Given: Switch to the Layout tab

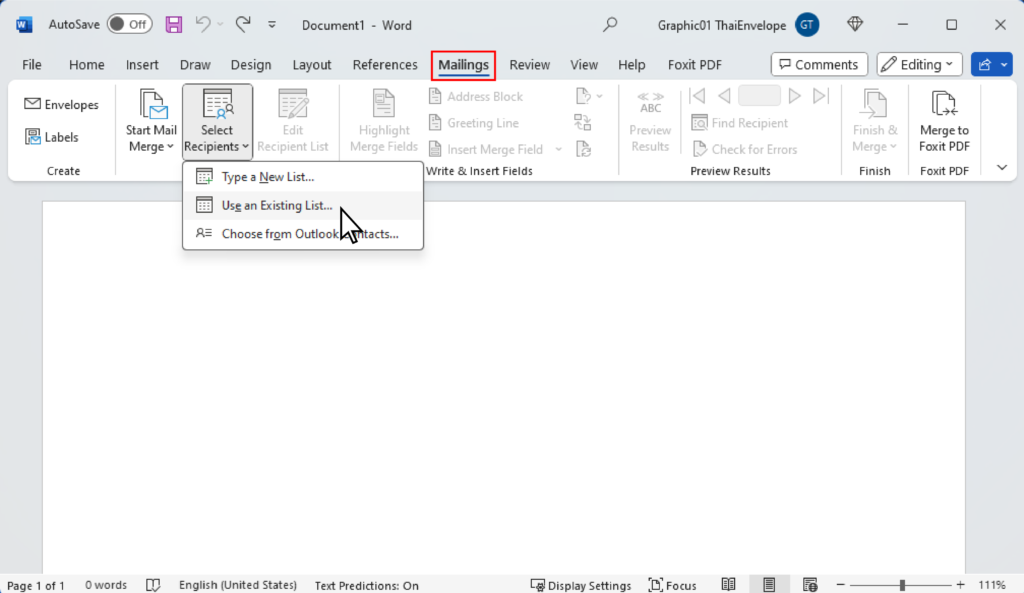Looking at the screenshot, I should click(312, 65).
